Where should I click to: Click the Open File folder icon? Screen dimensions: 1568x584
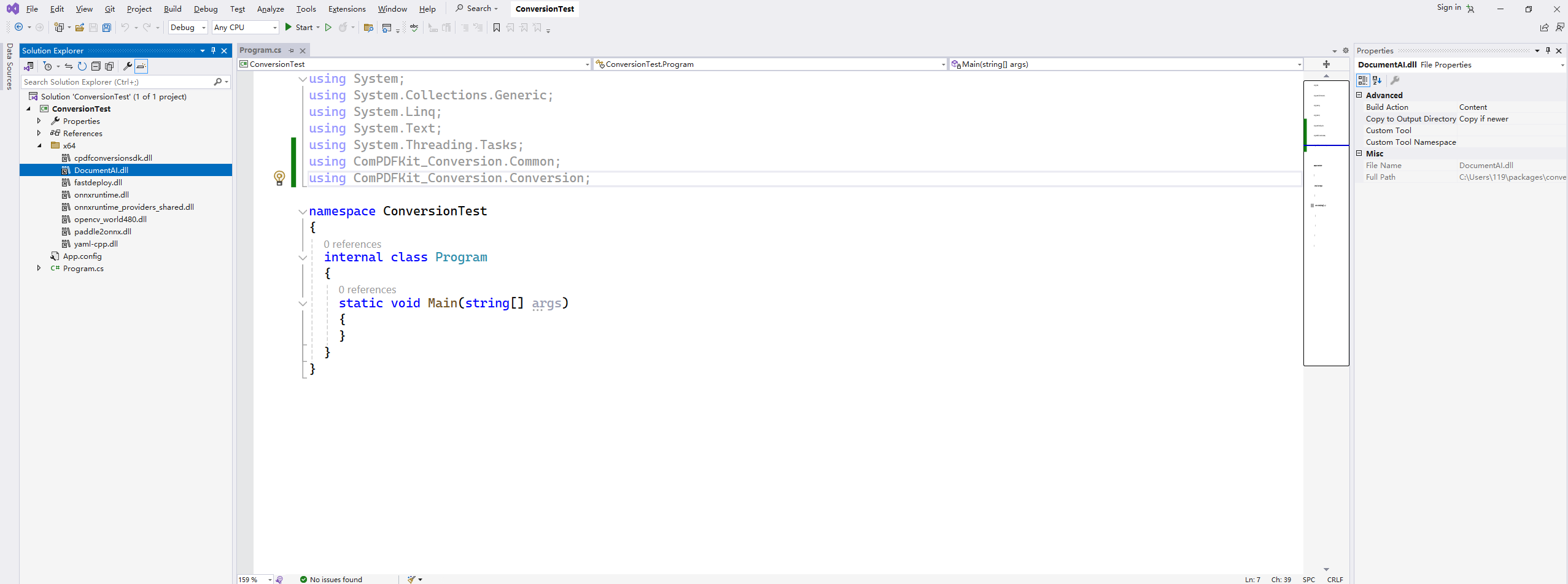80,28
